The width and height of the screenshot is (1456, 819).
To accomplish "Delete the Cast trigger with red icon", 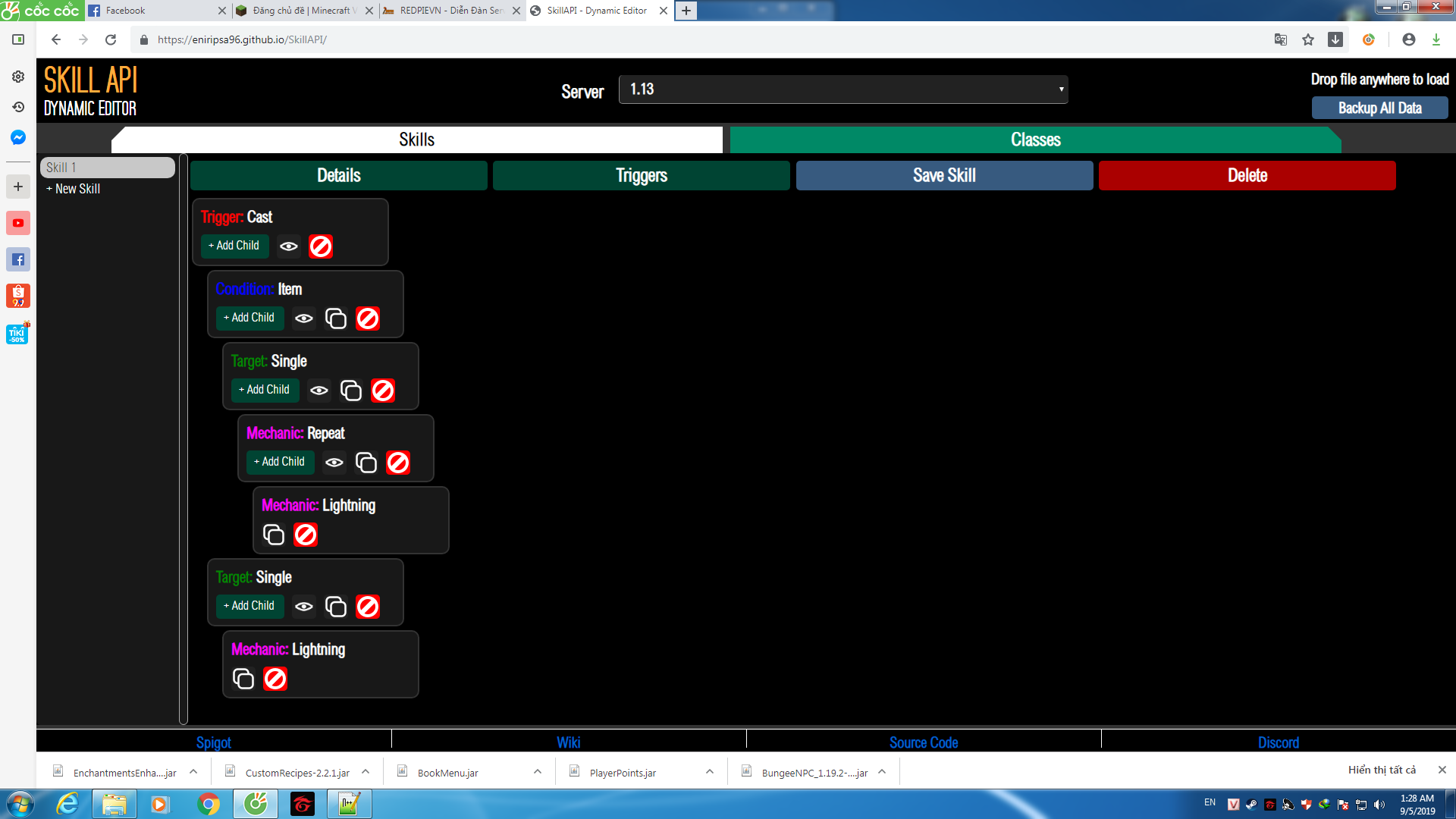I will 321,246.
